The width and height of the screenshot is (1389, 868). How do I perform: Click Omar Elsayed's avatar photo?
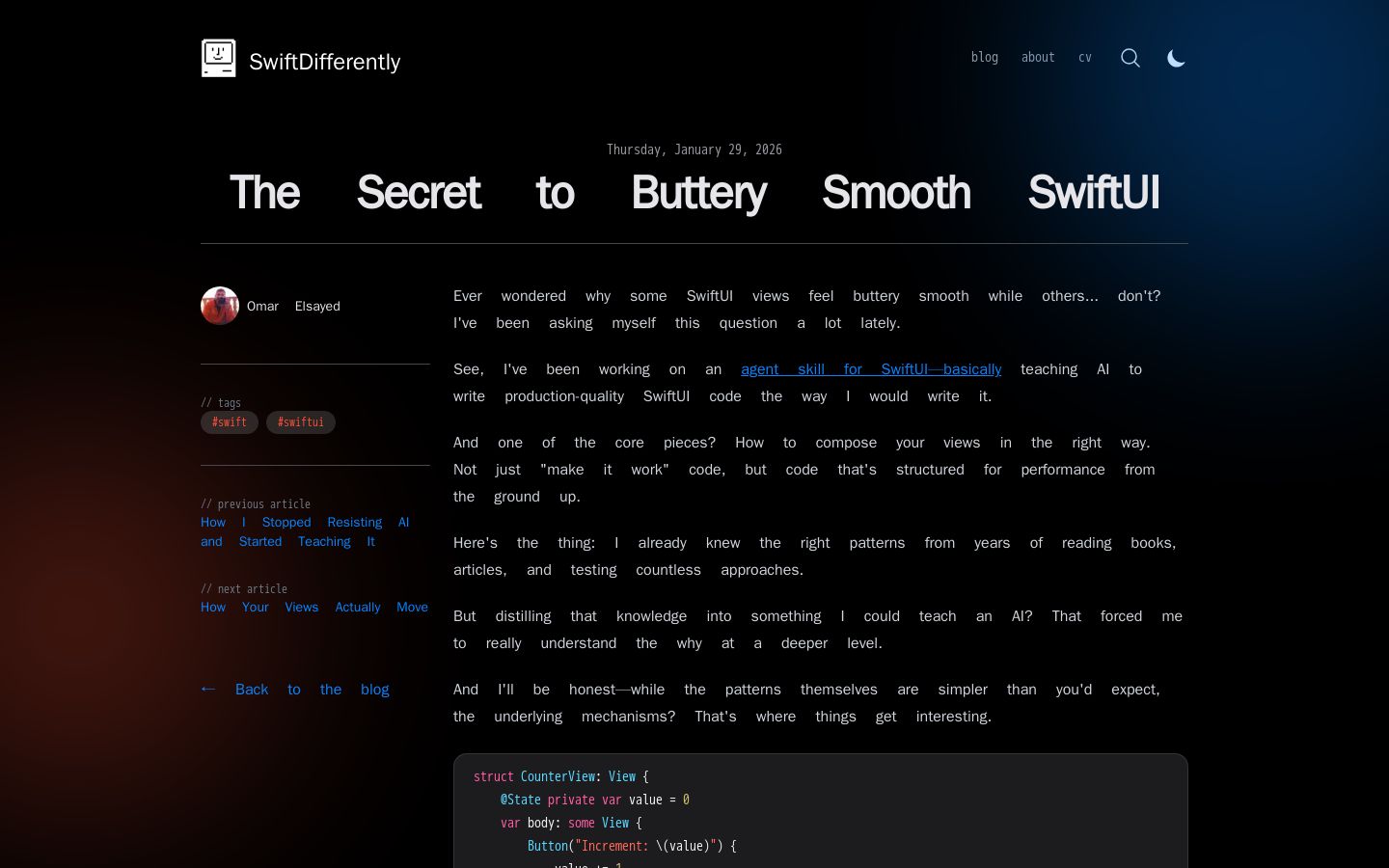[220, 306]
